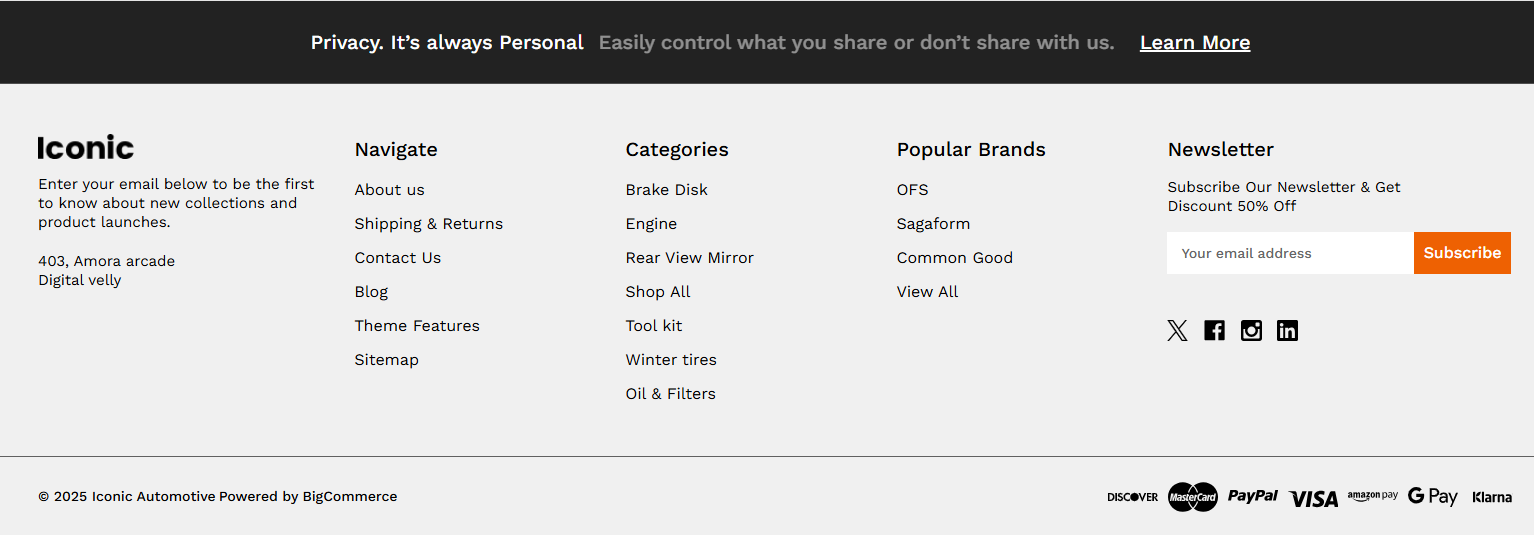This screenshot has width=1534, height=535.
Task: Browse the Brake Disk category
Action: pyautogui.click(x=666, y=190)
